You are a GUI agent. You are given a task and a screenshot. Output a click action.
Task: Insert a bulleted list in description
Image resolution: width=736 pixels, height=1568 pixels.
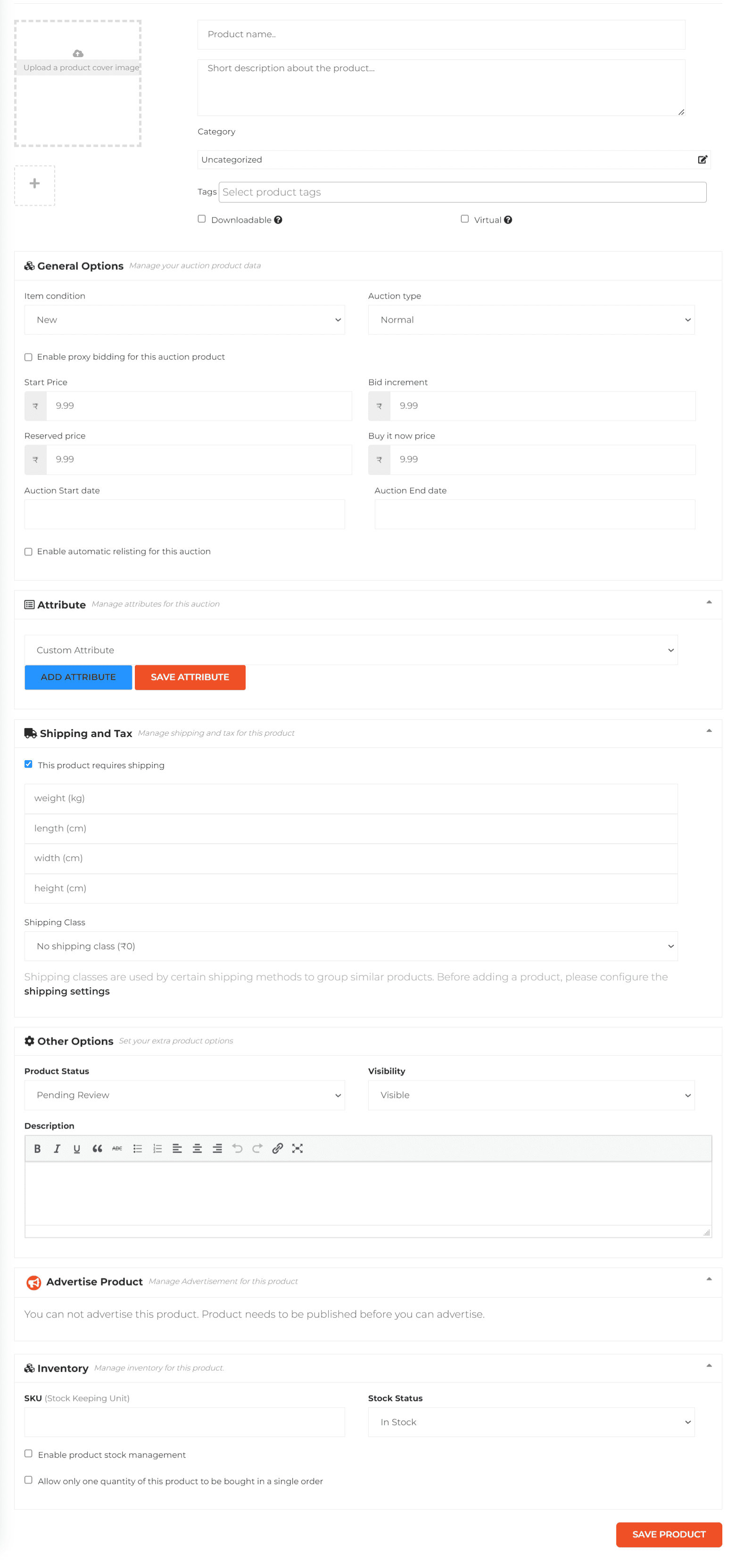[138, 1148]
